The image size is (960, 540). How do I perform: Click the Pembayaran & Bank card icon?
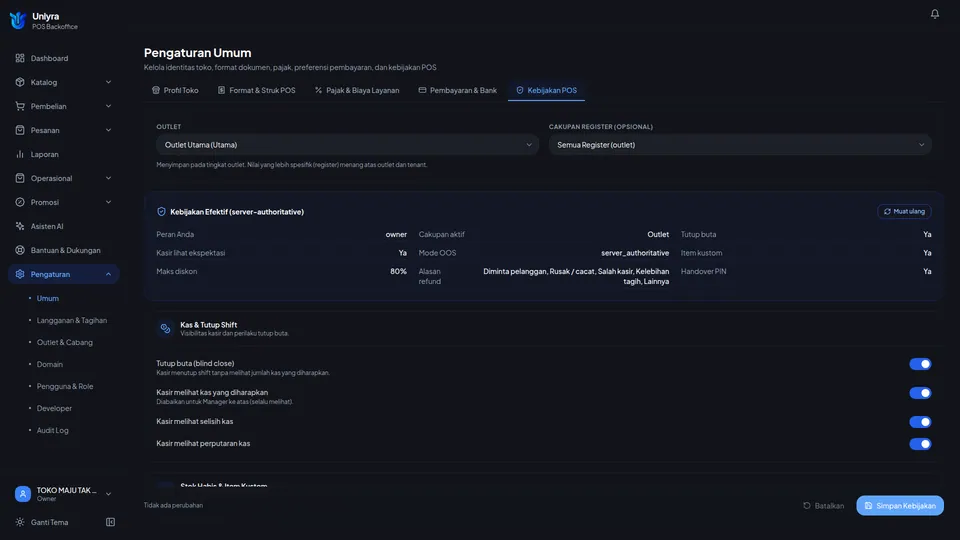pyautogui.click(x=422, y=90)
